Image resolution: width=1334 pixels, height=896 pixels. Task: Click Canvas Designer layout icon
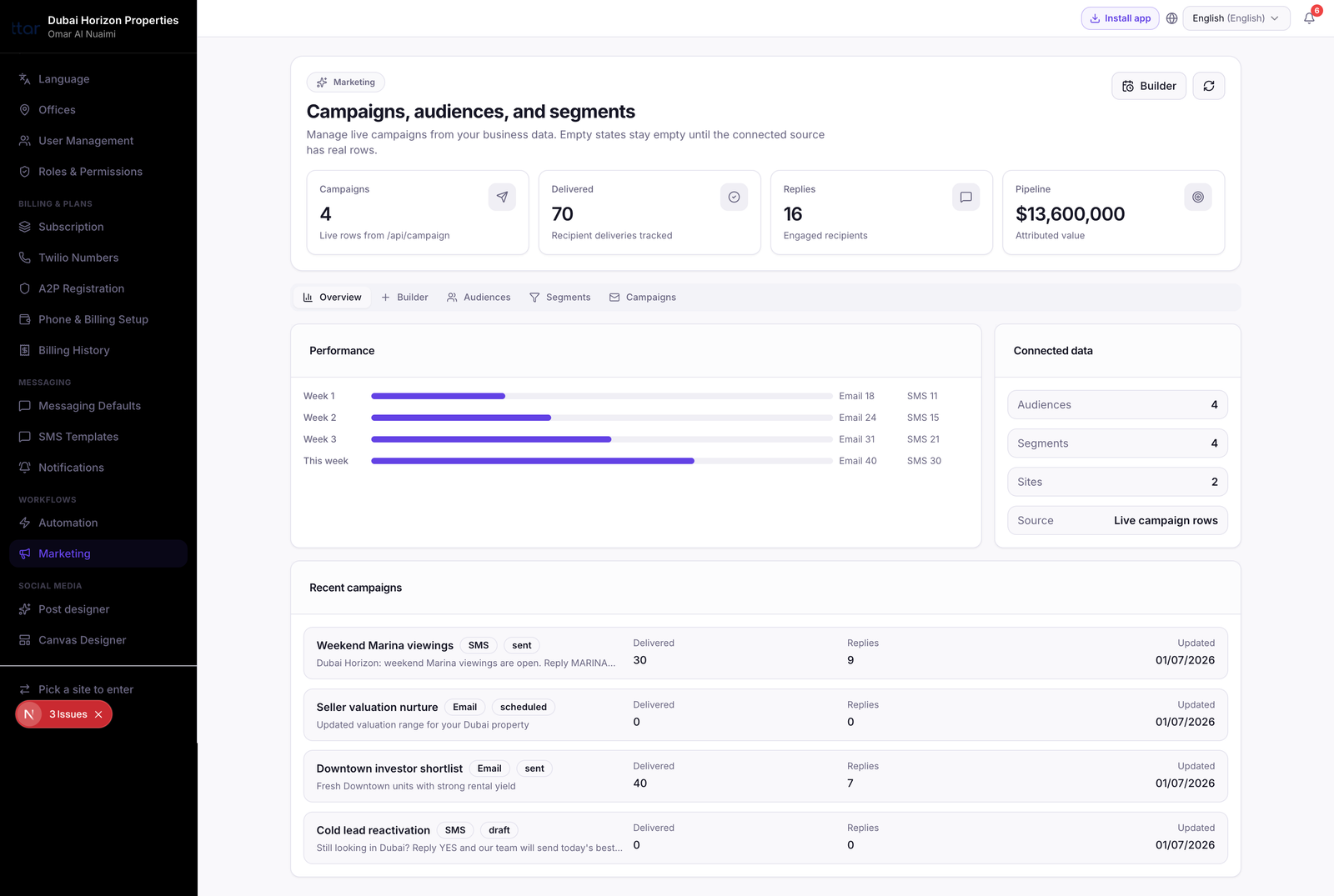tap(25, 640)
